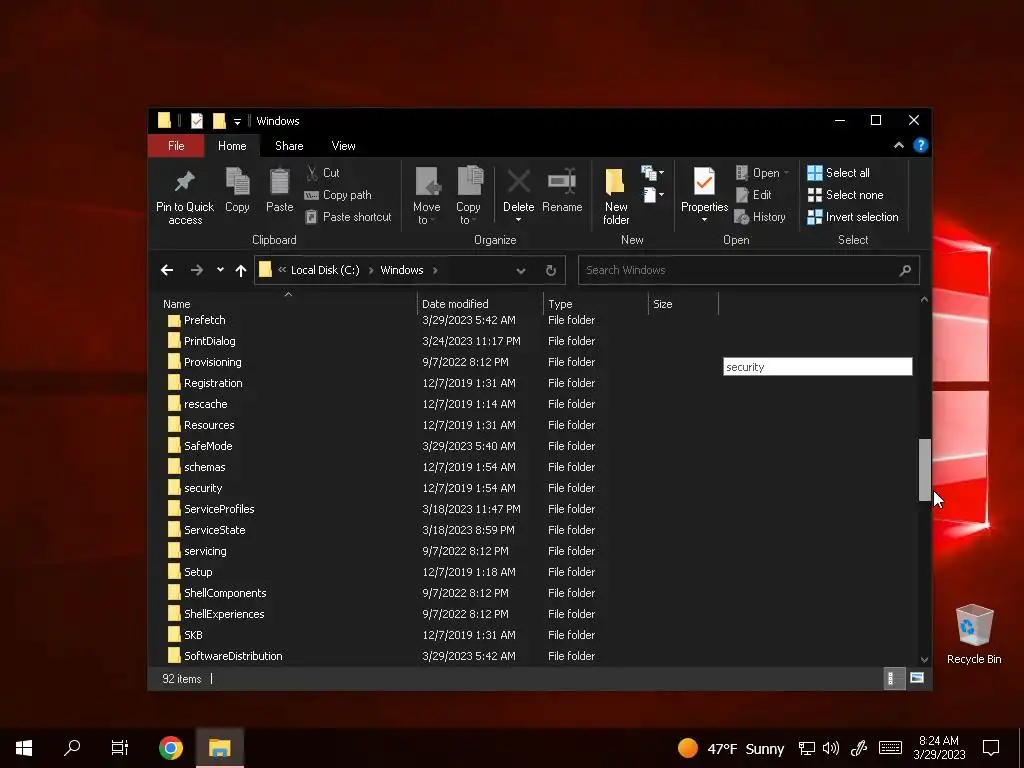Screen dimensions: 1024x768
Task: Open Move to dropdown
Action: click(x=426, y=196)
